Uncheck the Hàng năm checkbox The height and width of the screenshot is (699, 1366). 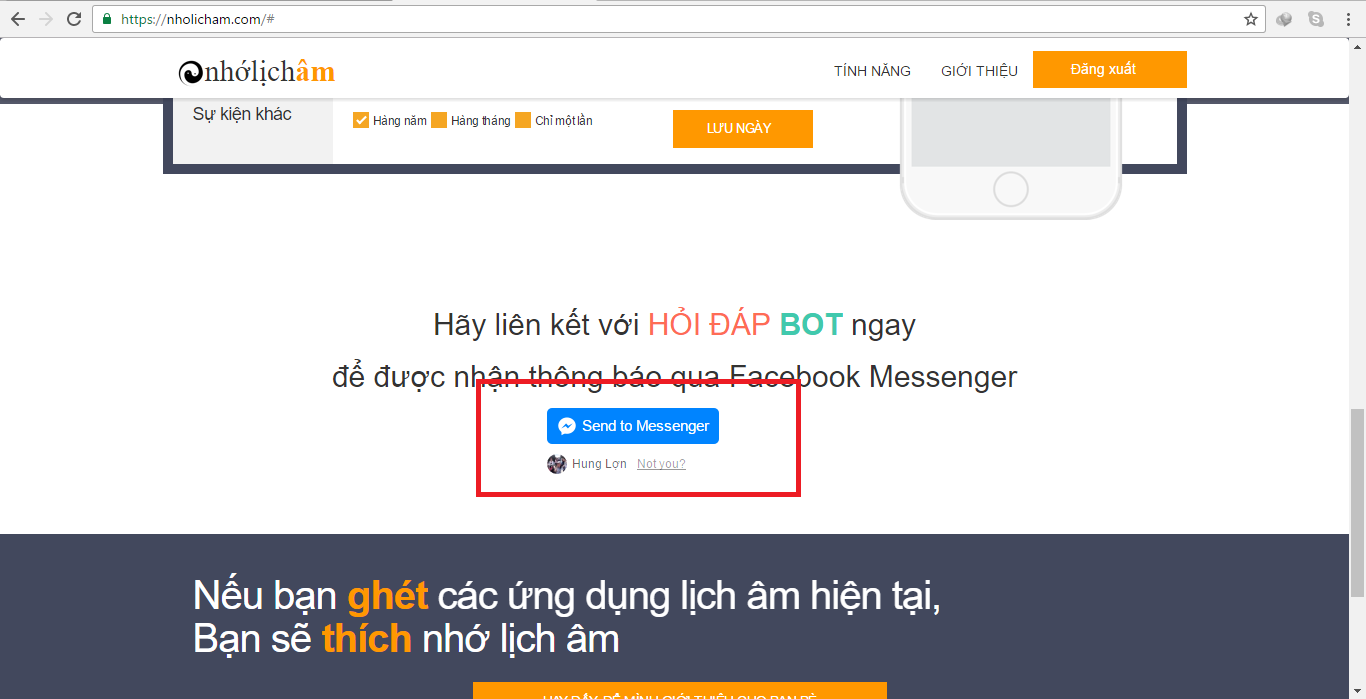coord(362,120)
